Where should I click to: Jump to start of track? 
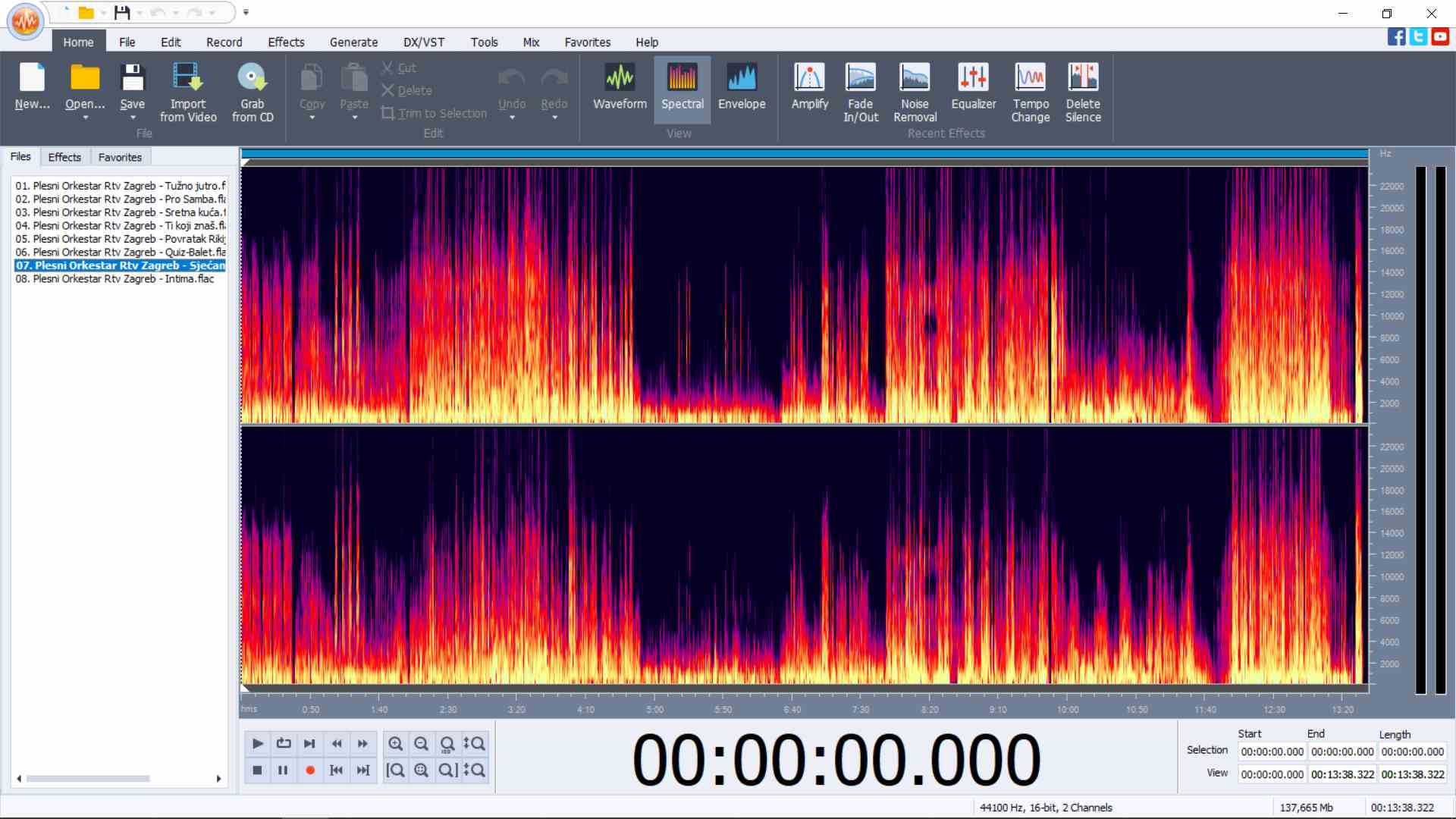(x=336, y=770)
